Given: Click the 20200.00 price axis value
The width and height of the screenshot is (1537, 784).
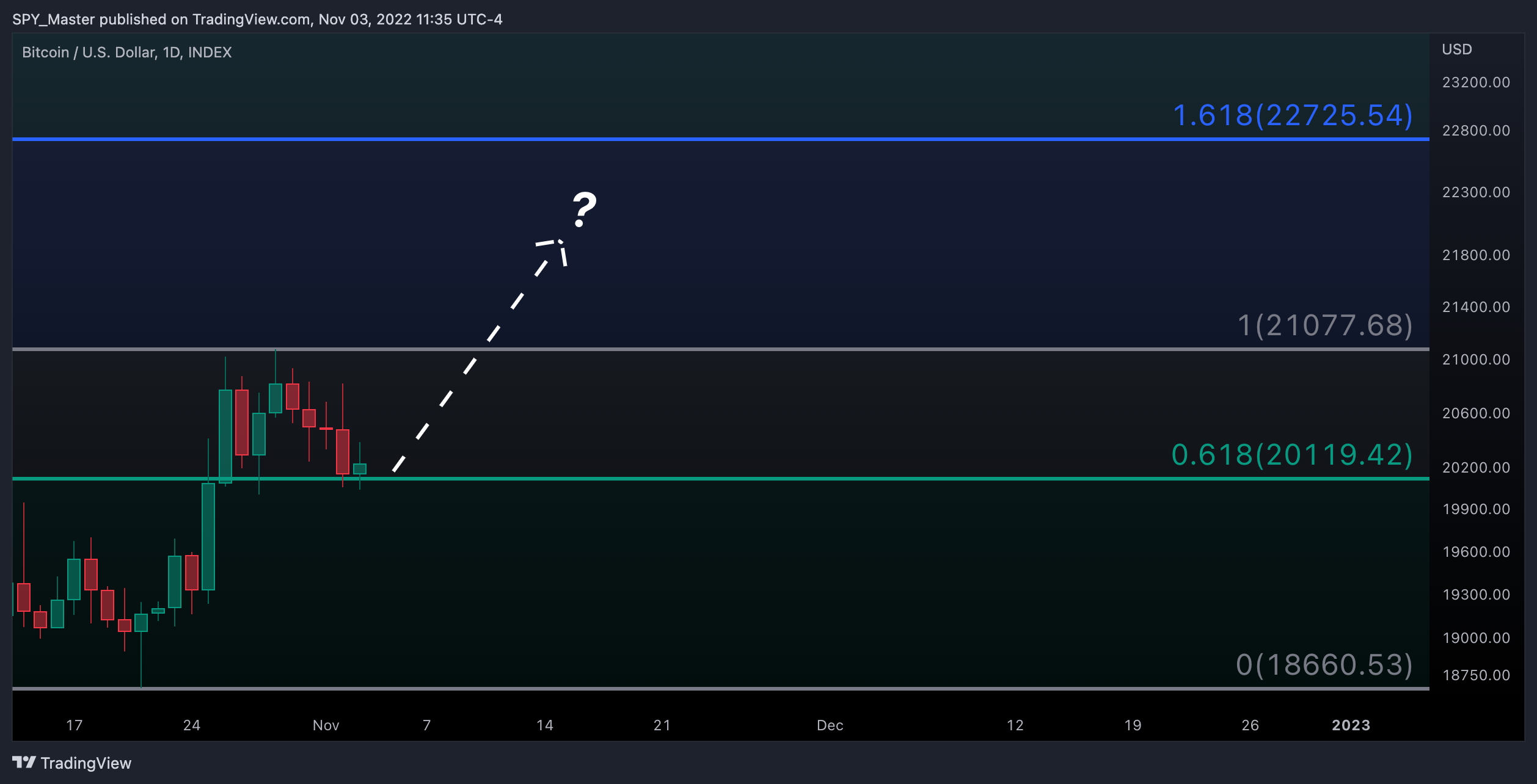Looking at the screenshot, I should (x=1476, y=468).
